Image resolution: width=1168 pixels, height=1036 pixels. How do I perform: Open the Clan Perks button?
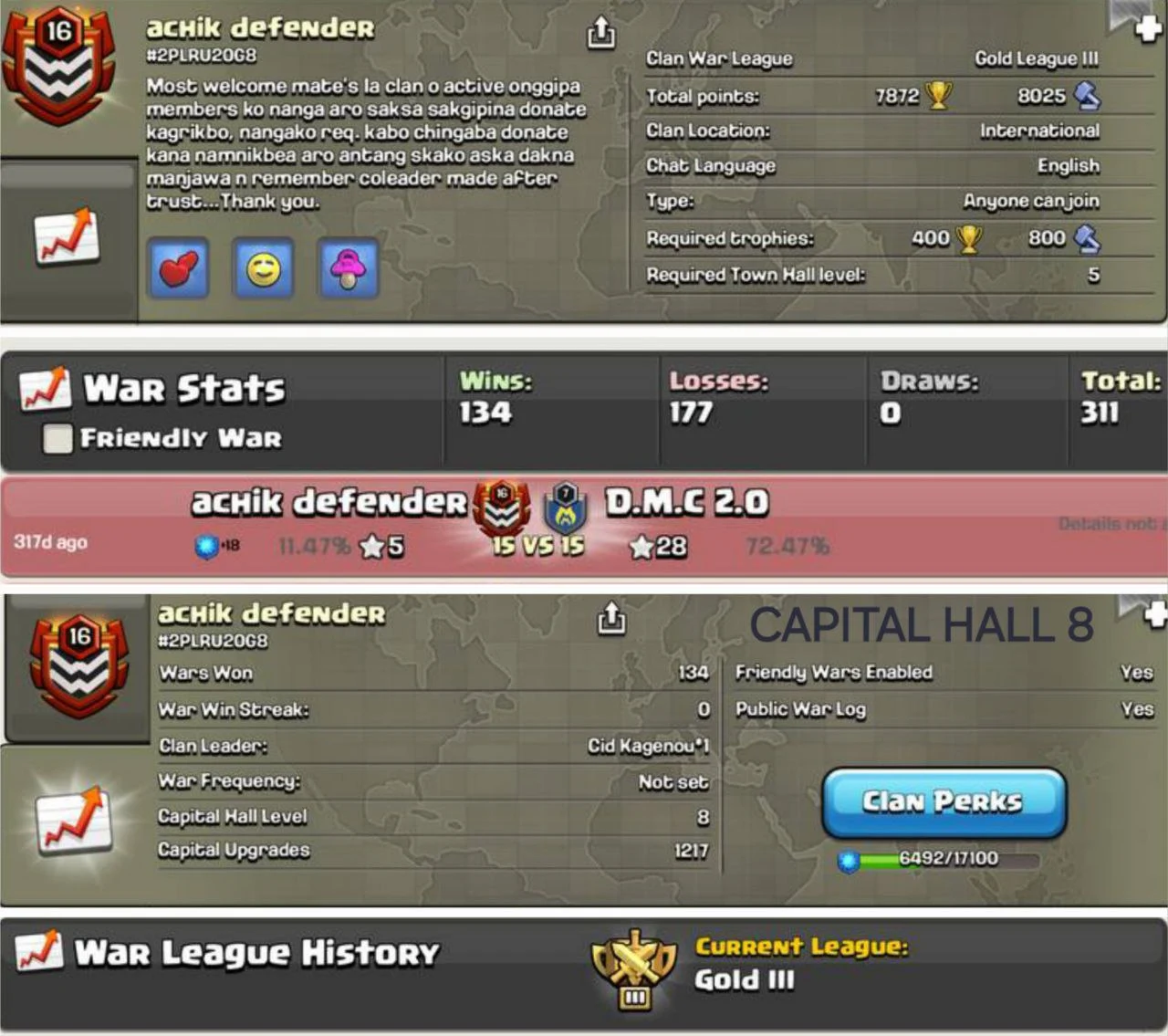click(x=944, y=802)
